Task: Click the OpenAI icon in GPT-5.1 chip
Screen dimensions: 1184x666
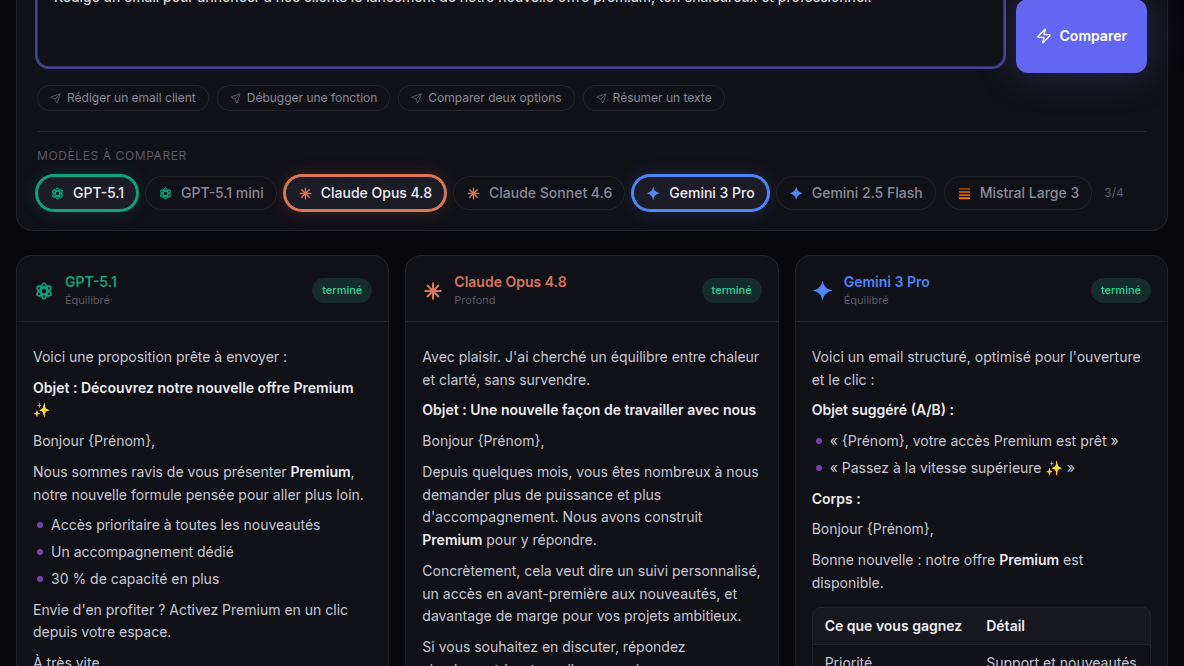Action: coord(57,194)
